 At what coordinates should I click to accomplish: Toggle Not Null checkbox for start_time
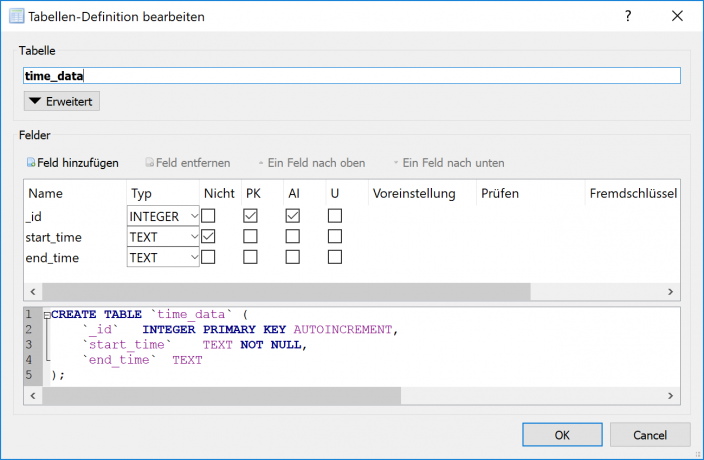[208, 236]
